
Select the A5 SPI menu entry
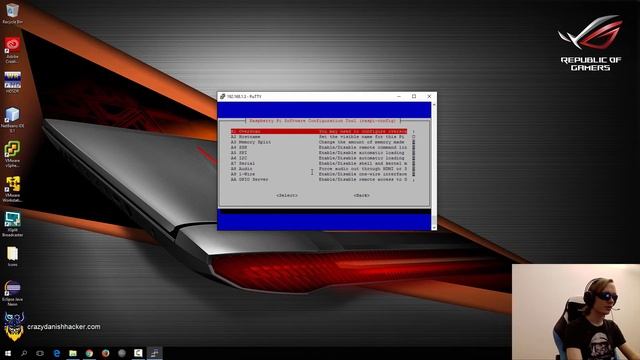pyautogui.click(x=319, y=153)
